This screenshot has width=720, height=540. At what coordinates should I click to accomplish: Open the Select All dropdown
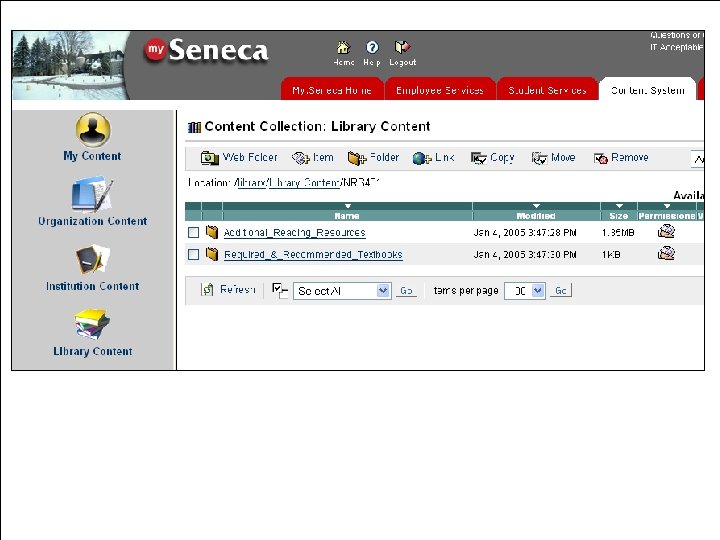click(342, 291)
